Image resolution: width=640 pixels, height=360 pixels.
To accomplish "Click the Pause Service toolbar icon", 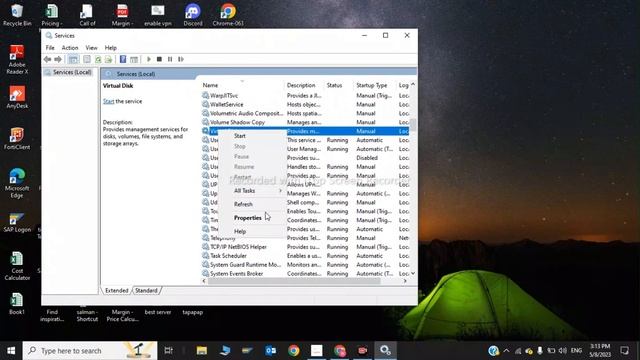I will point(170,60).
